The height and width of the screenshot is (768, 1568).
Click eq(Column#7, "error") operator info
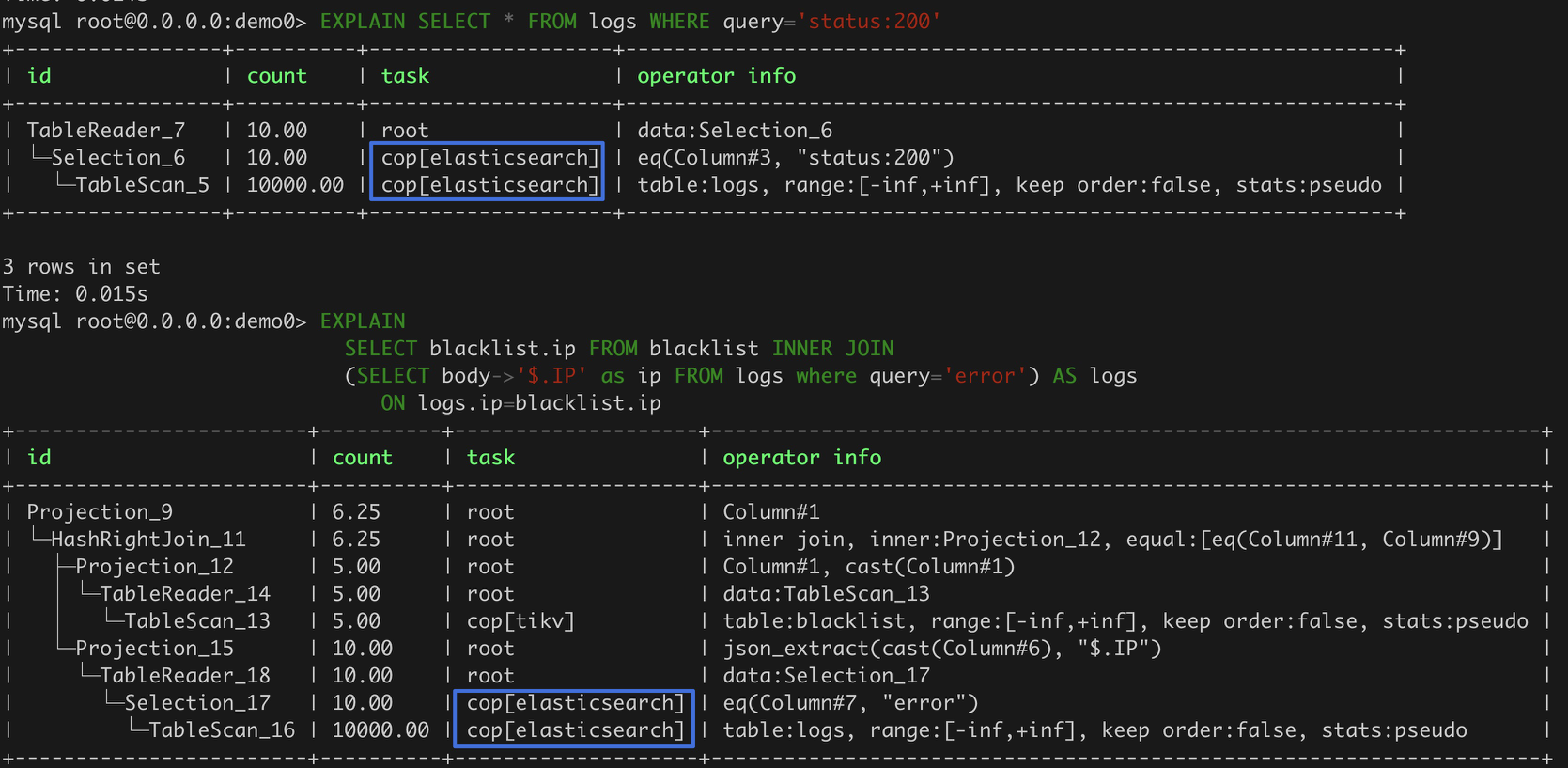850,703
